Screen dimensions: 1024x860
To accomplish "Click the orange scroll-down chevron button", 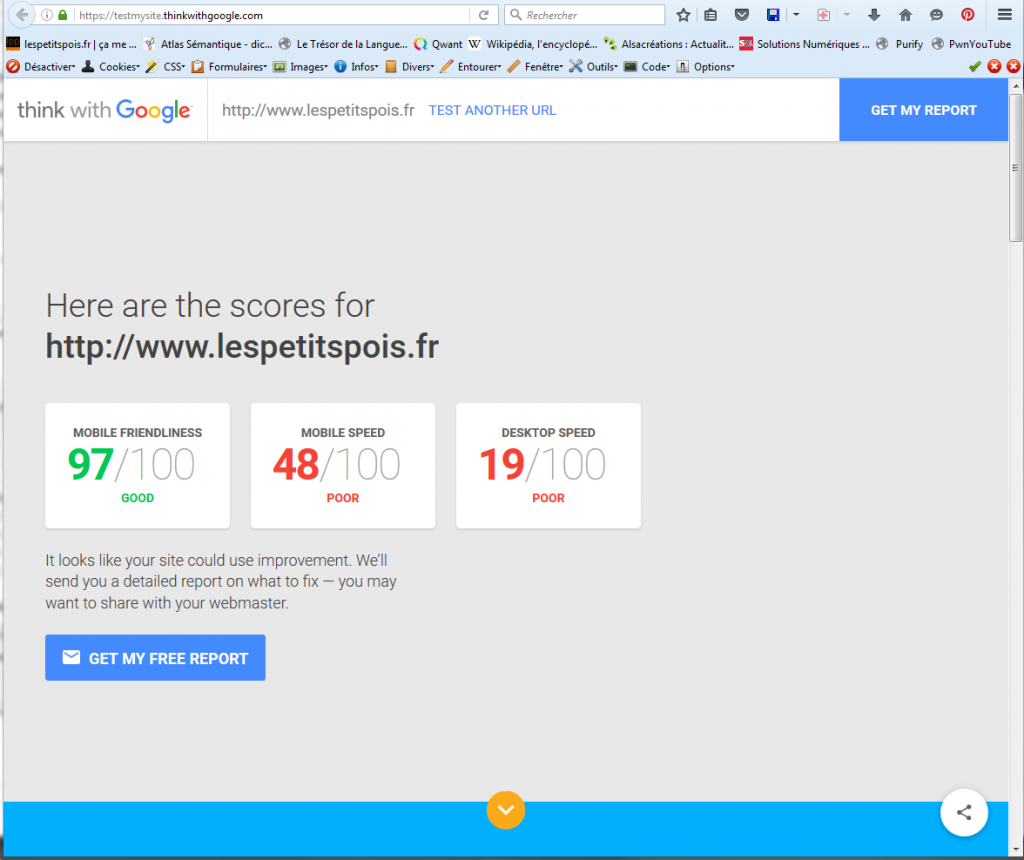I will tap(505, 810).
